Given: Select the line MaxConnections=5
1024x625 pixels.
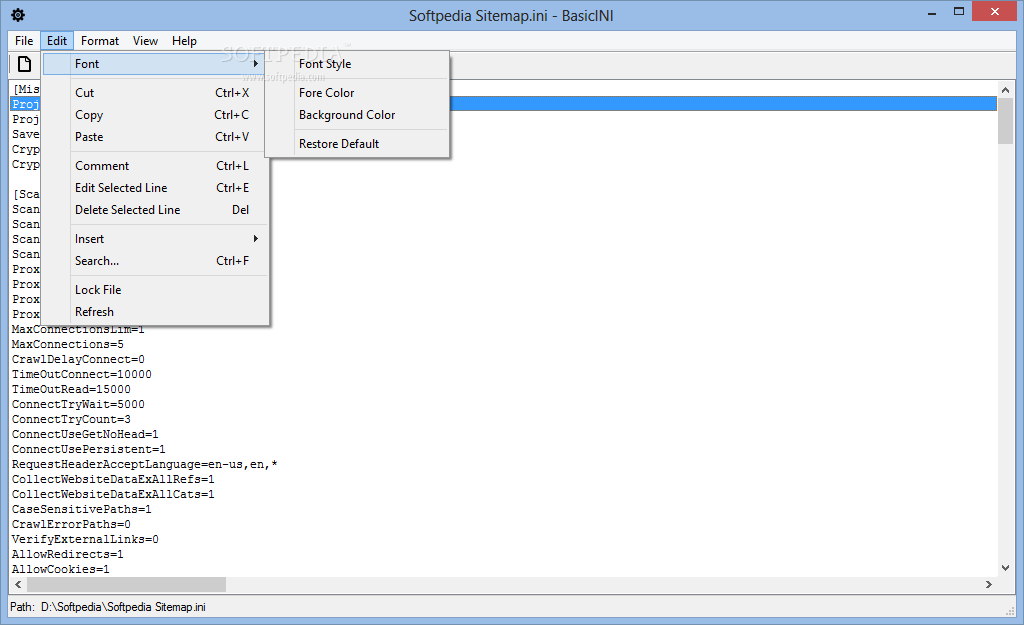Looking at the screenshot, I should click(68, 344).
